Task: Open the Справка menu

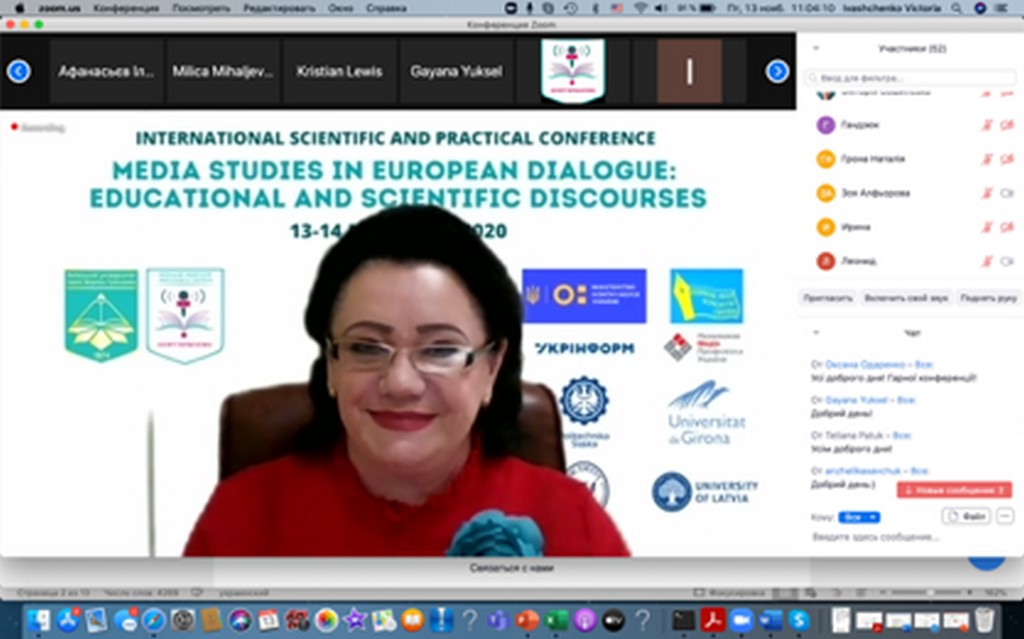Action: tap(386, 7)
